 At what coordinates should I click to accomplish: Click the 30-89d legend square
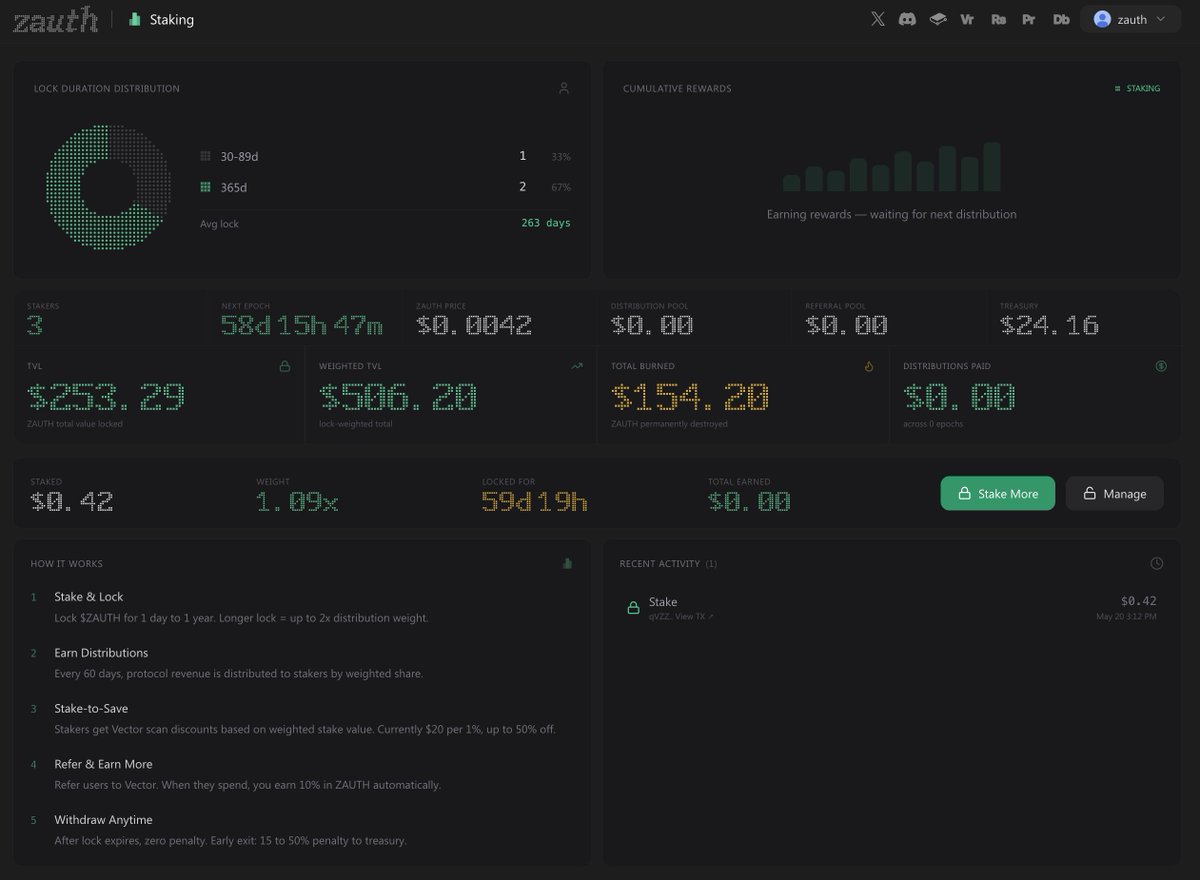[x=205, y=157]
